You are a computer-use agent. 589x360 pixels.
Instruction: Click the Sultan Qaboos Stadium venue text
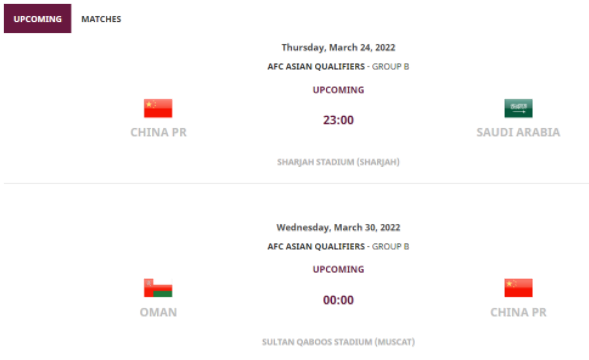tap(338, 342)
